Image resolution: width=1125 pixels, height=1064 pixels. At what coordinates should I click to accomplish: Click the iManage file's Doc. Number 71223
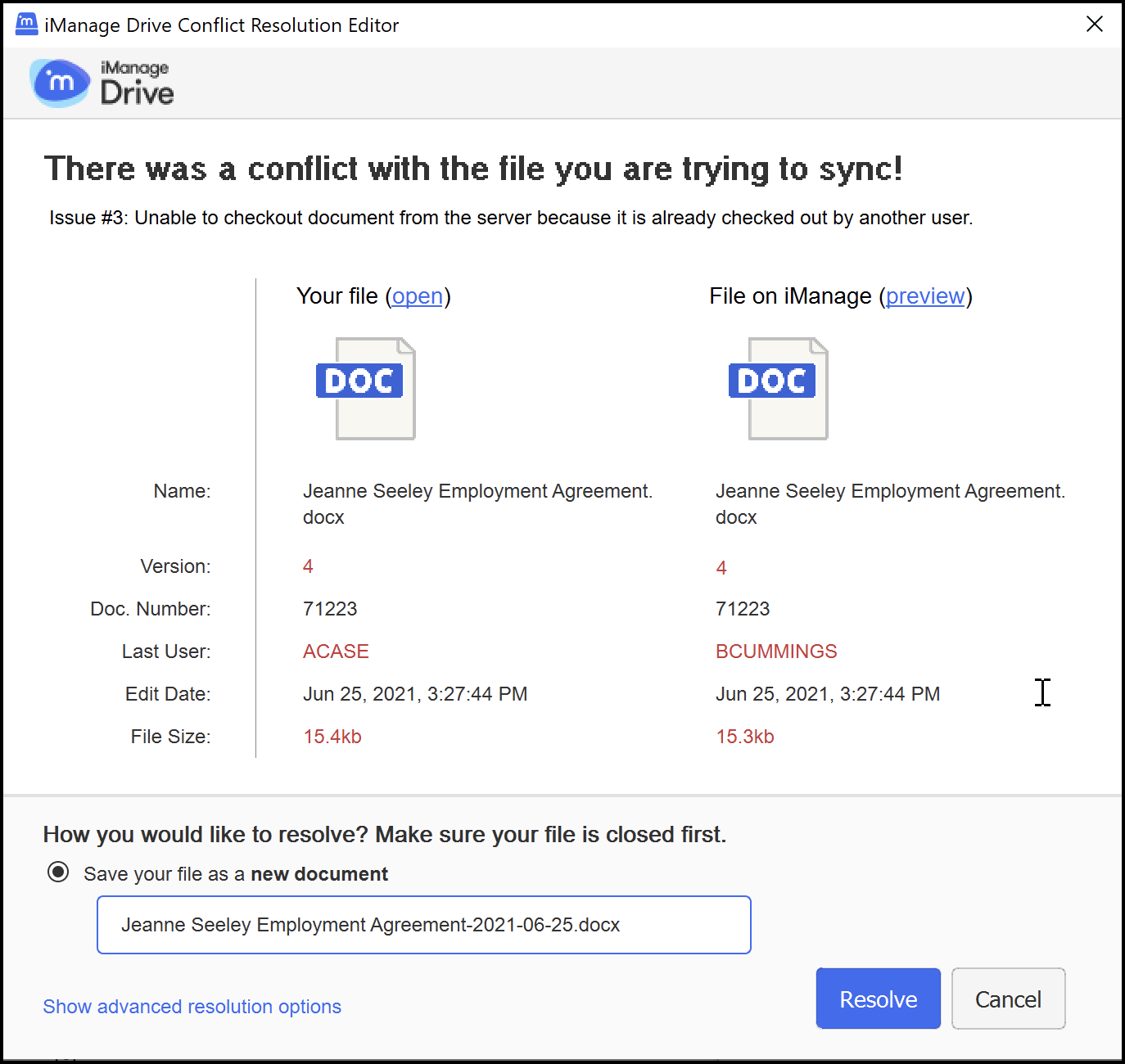pos(742,609)
